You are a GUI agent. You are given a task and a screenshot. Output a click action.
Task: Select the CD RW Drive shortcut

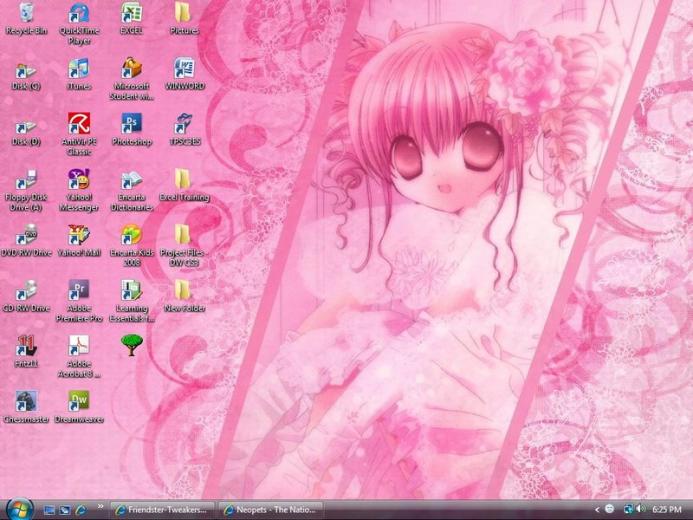pos(26,297)
